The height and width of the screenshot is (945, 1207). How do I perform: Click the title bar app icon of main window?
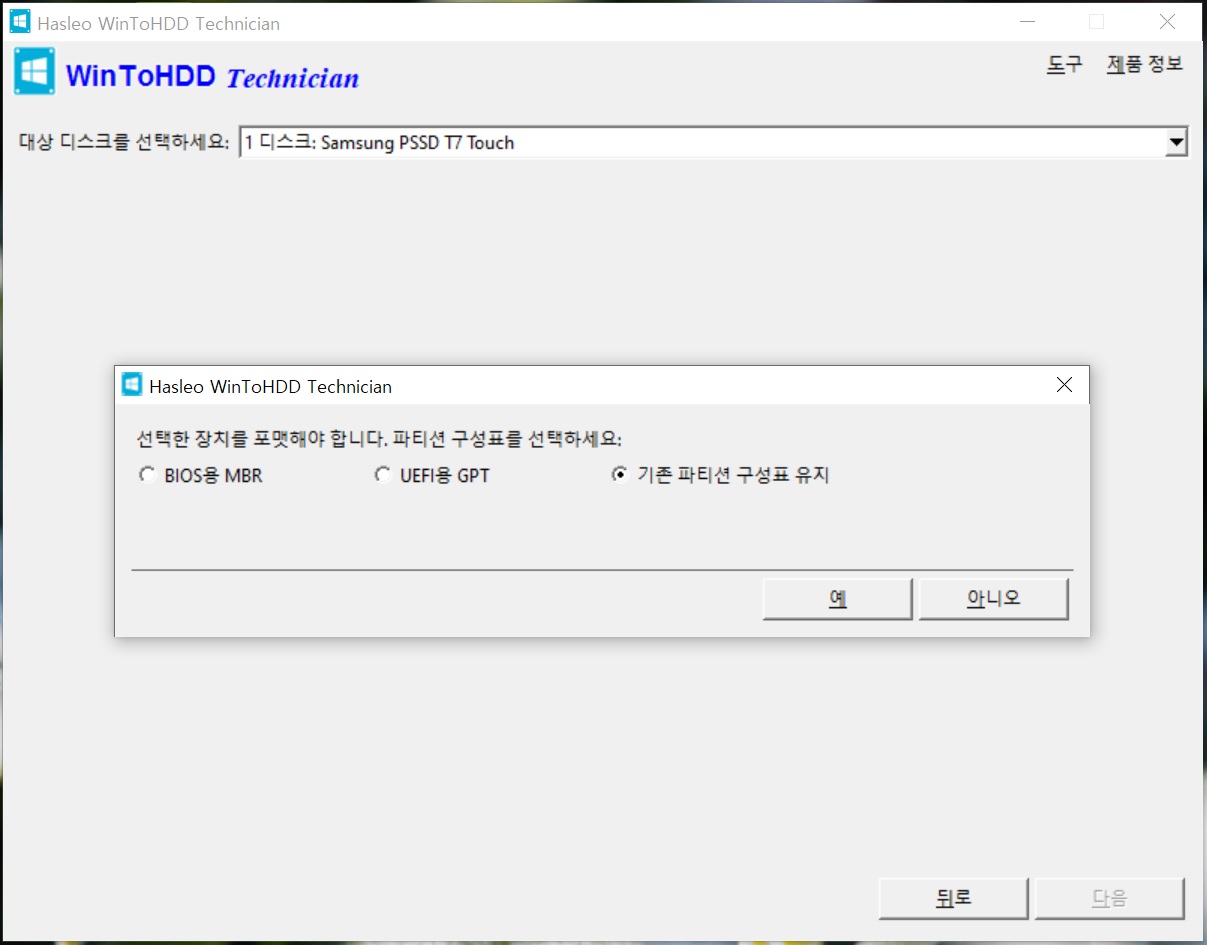[20, 21]
